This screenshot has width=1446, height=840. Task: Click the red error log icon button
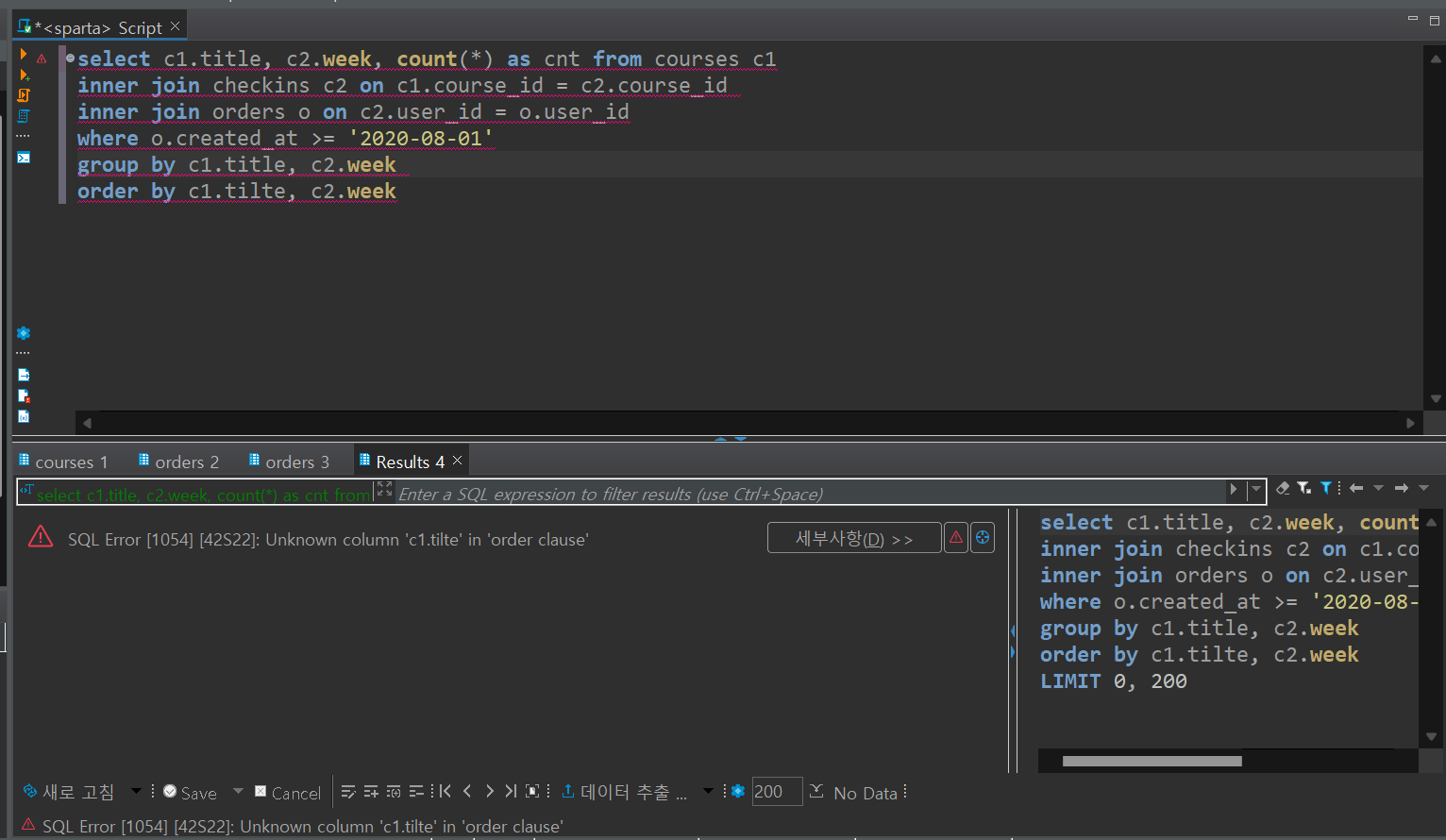[956, 537]
